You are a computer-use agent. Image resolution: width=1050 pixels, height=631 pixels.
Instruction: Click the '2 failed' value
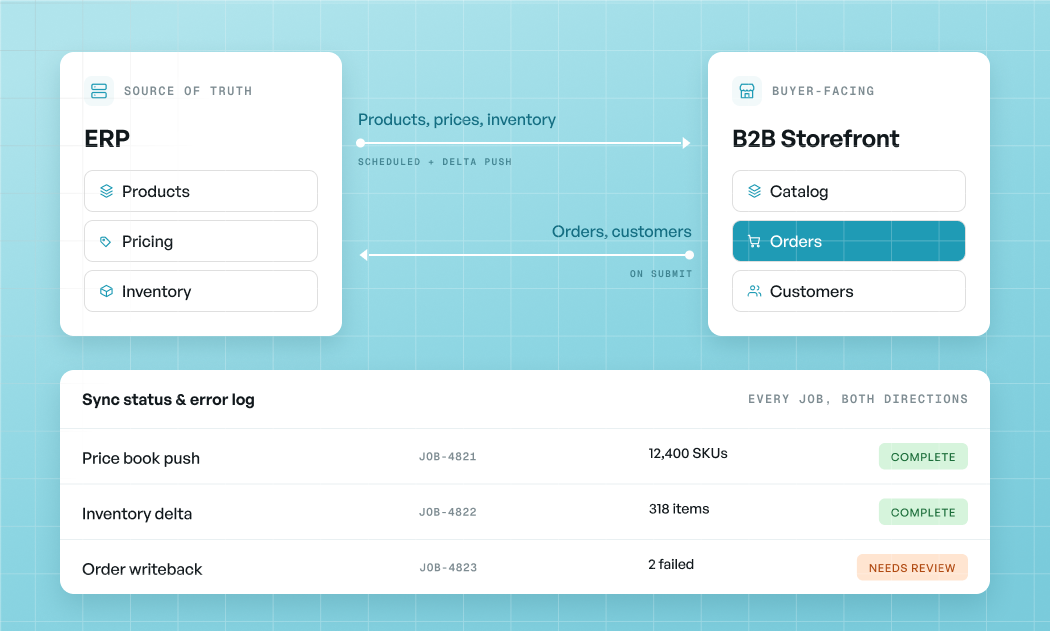pos(670,565)
